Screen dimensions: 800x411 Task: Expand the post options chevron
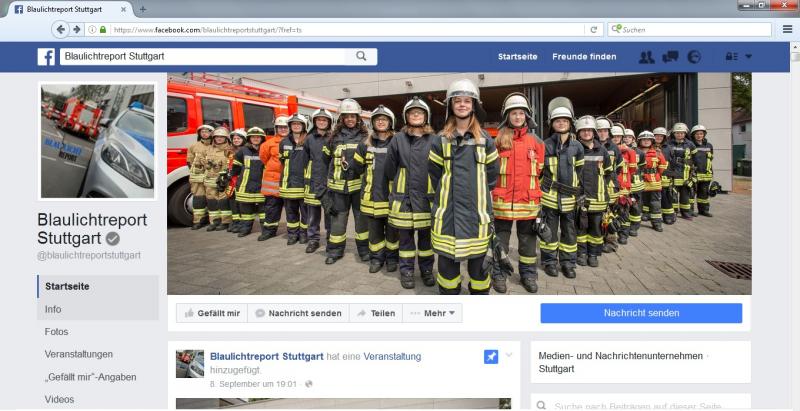(x=509, y=355)
